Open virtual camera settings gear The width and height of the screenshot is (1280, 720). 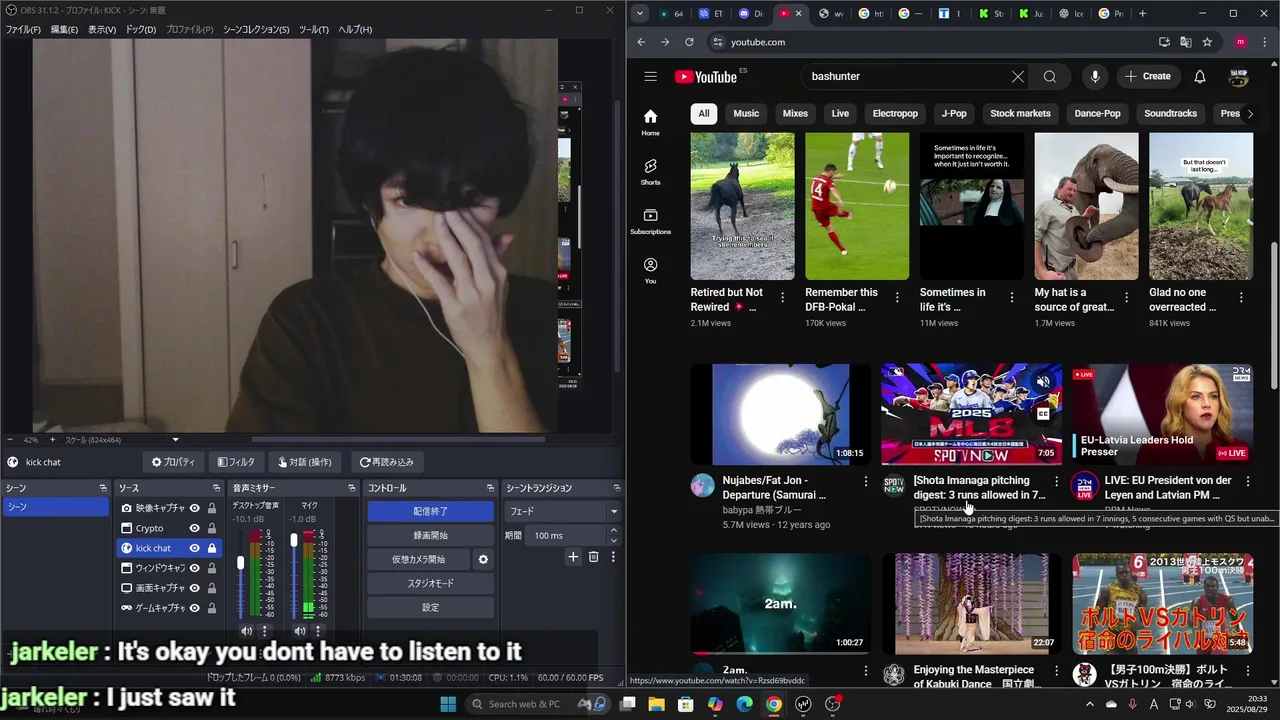coord(483,559)
